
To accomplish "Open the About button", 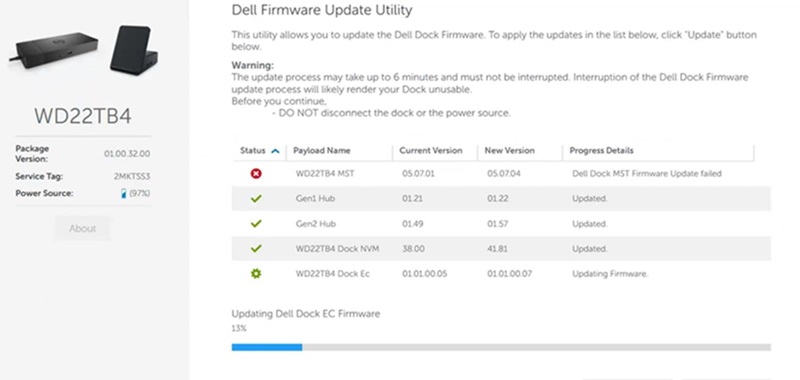I will (83, 229).
